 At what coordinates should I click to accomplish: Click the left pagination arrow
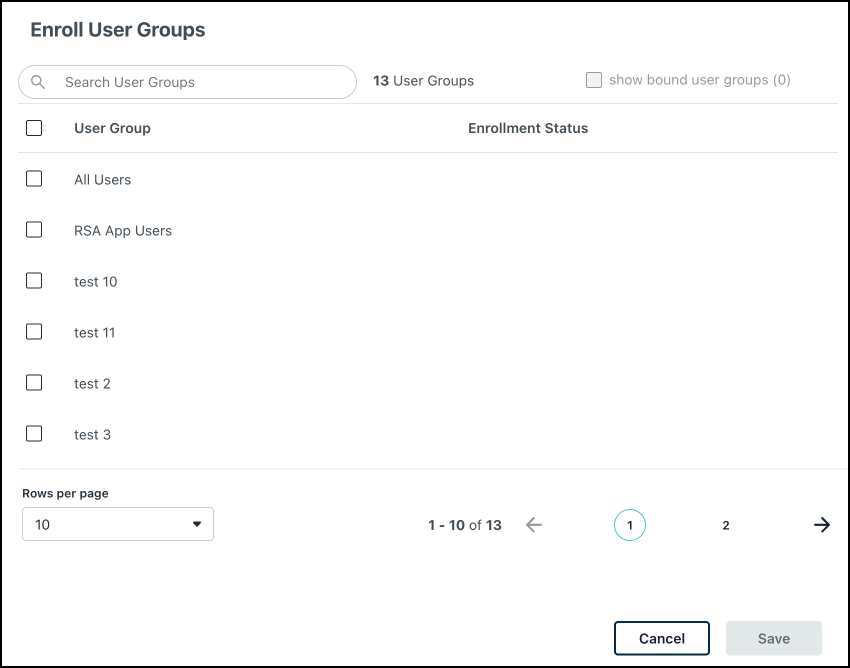[x=534, y=524]
